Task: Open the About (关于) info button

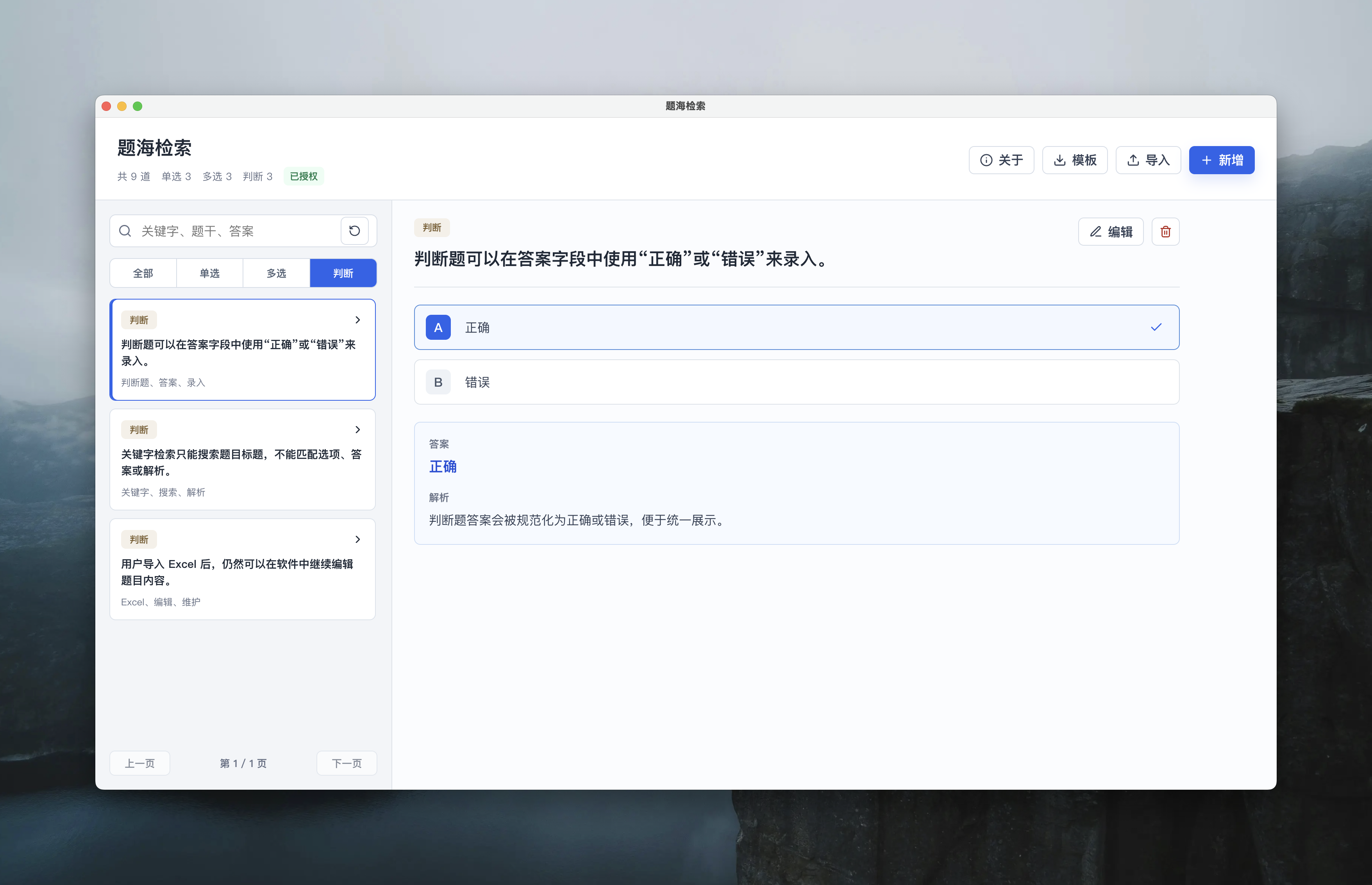Action: 1001,160
